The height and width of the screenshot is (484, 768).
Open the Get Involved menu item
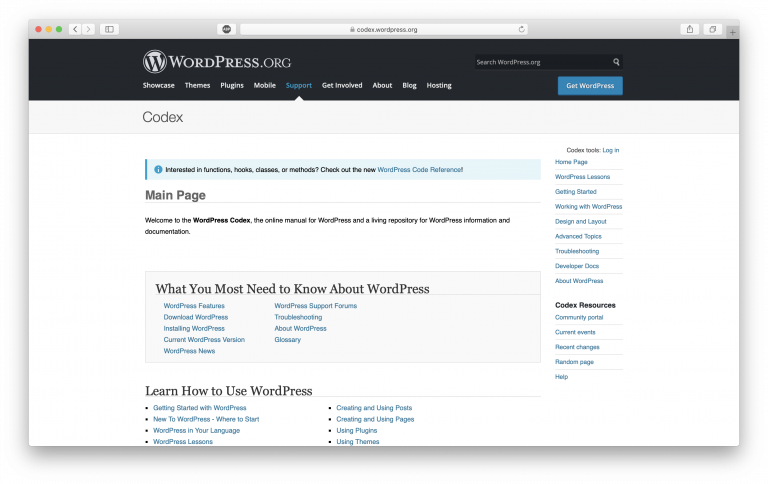(x=342, y=85)
